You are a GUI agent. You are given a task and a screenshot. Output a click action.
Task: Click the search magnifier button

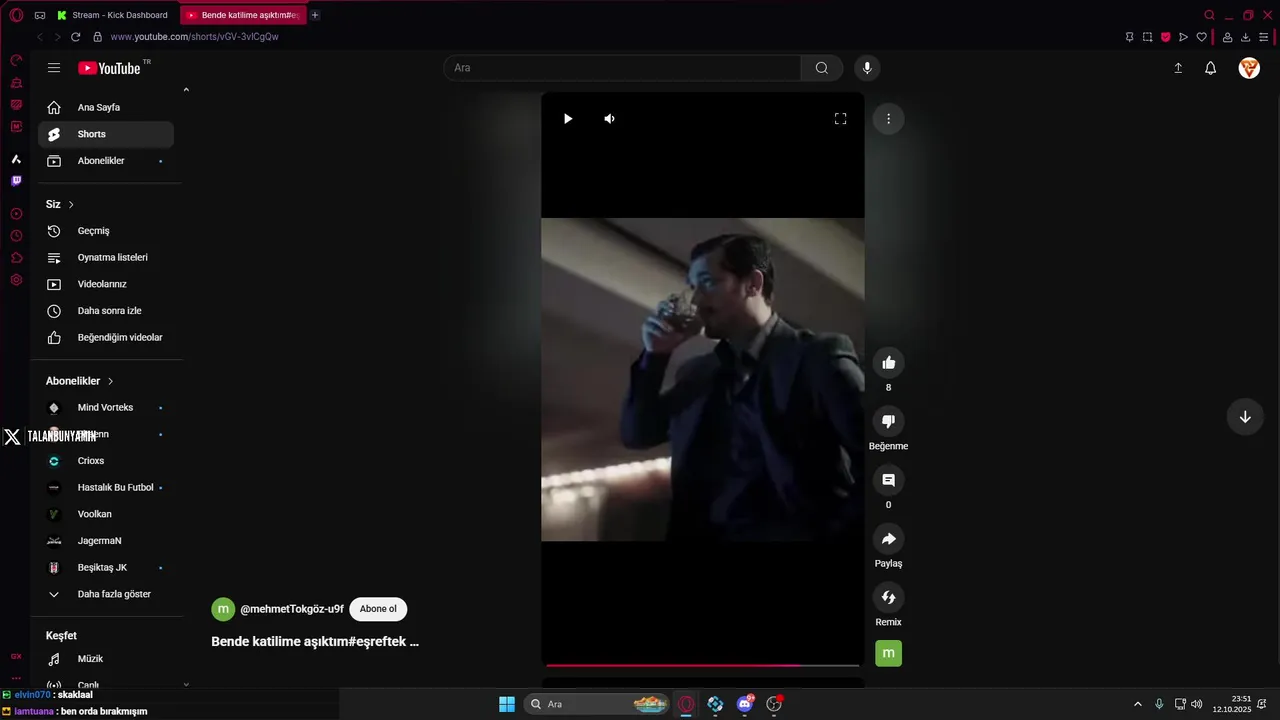[822, 68]
